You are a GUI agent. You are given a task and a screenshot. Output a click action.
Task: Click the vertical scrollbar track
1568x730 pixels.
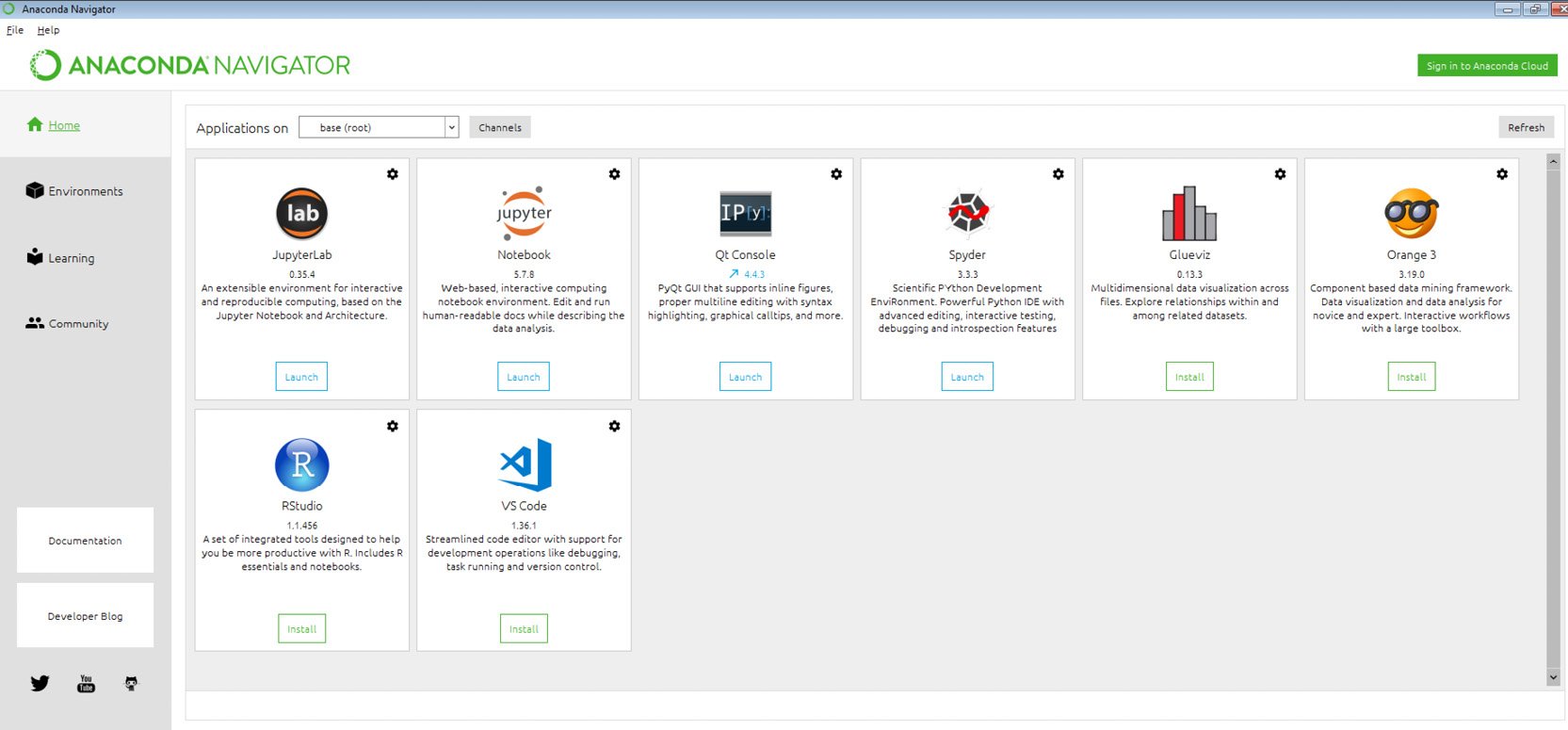tap(1553, 419)
